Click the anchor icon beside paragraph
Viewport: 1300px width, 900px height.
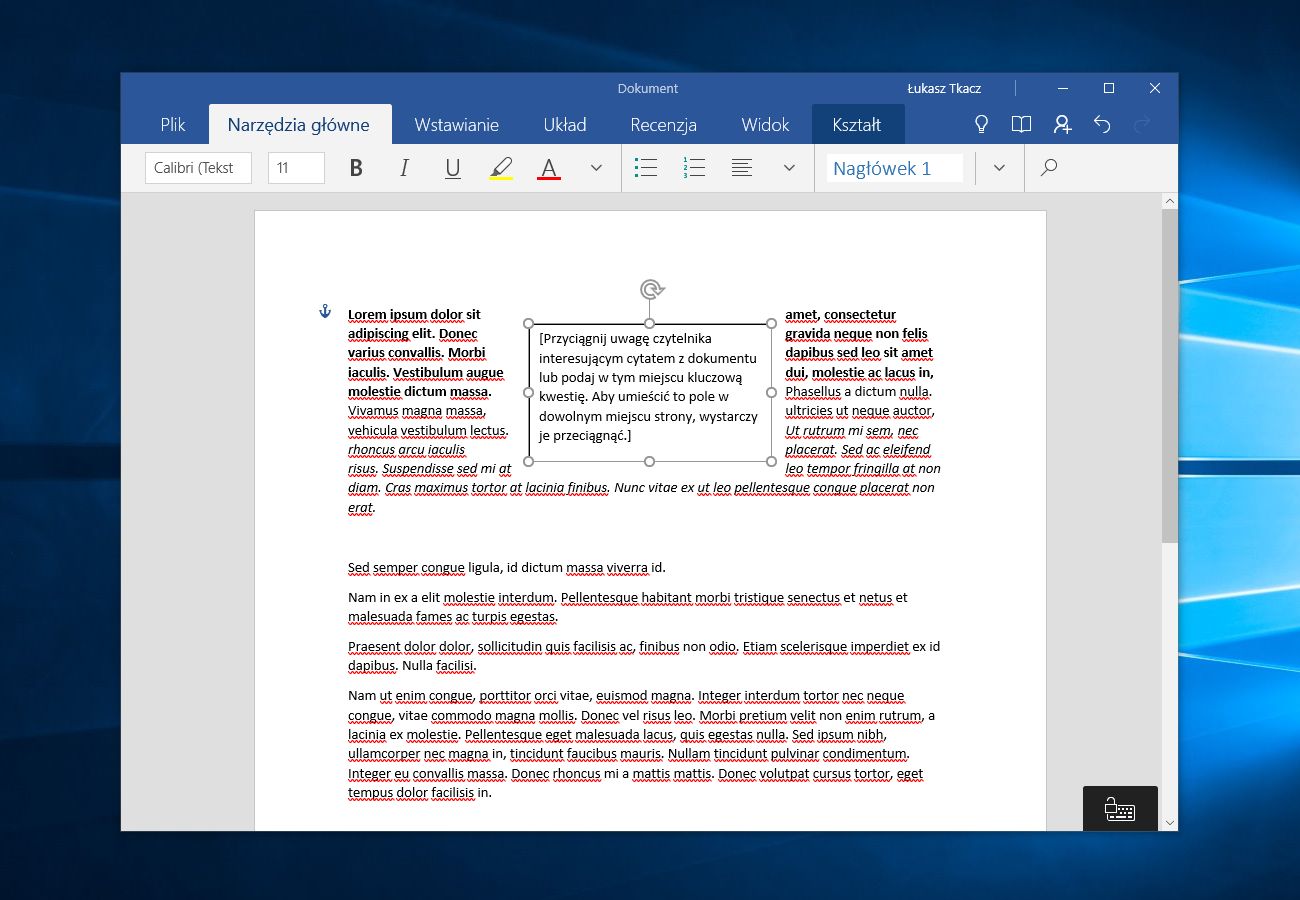324,312
